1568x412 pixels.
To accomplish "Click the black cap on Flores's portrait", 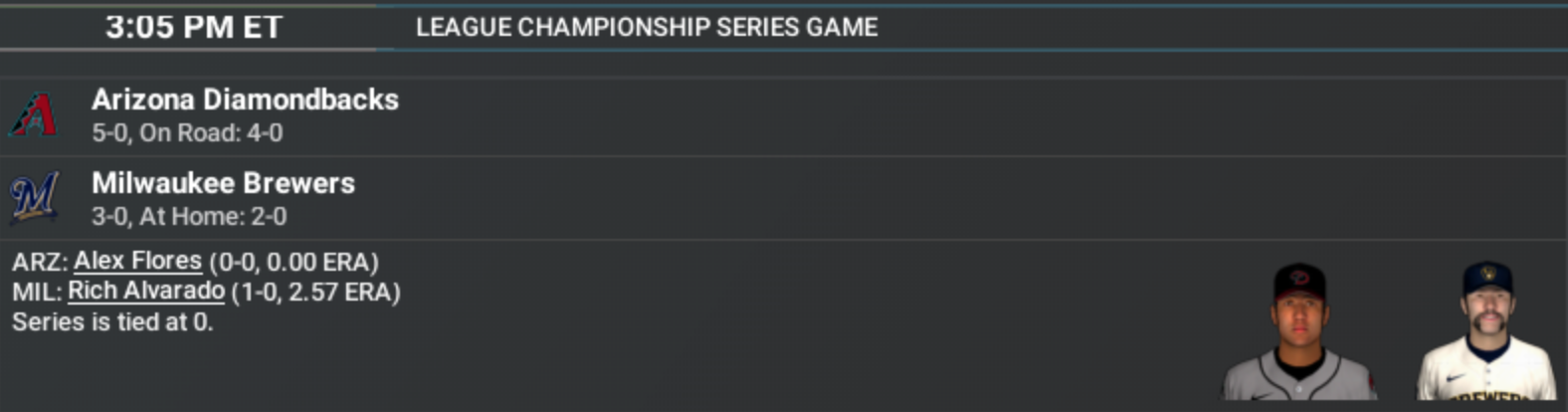I will pyautogui.click(x=1298, y=282).
